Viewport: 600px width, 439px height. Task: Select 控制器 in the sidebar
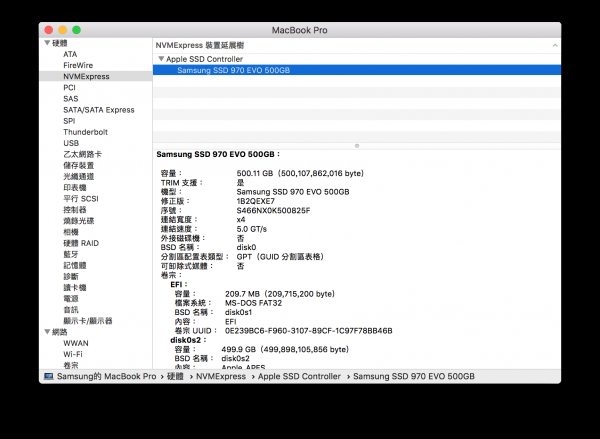click(75, 210)
